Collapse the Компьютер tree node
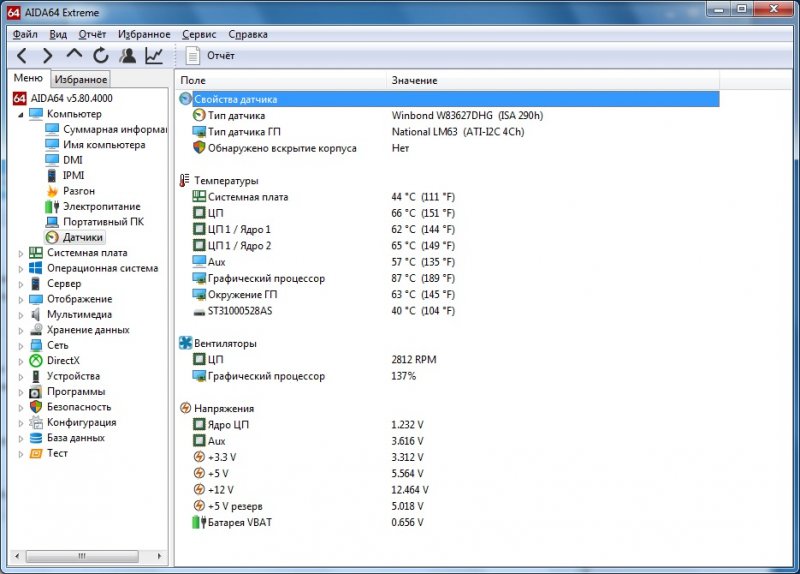 [x=21, y=114]
